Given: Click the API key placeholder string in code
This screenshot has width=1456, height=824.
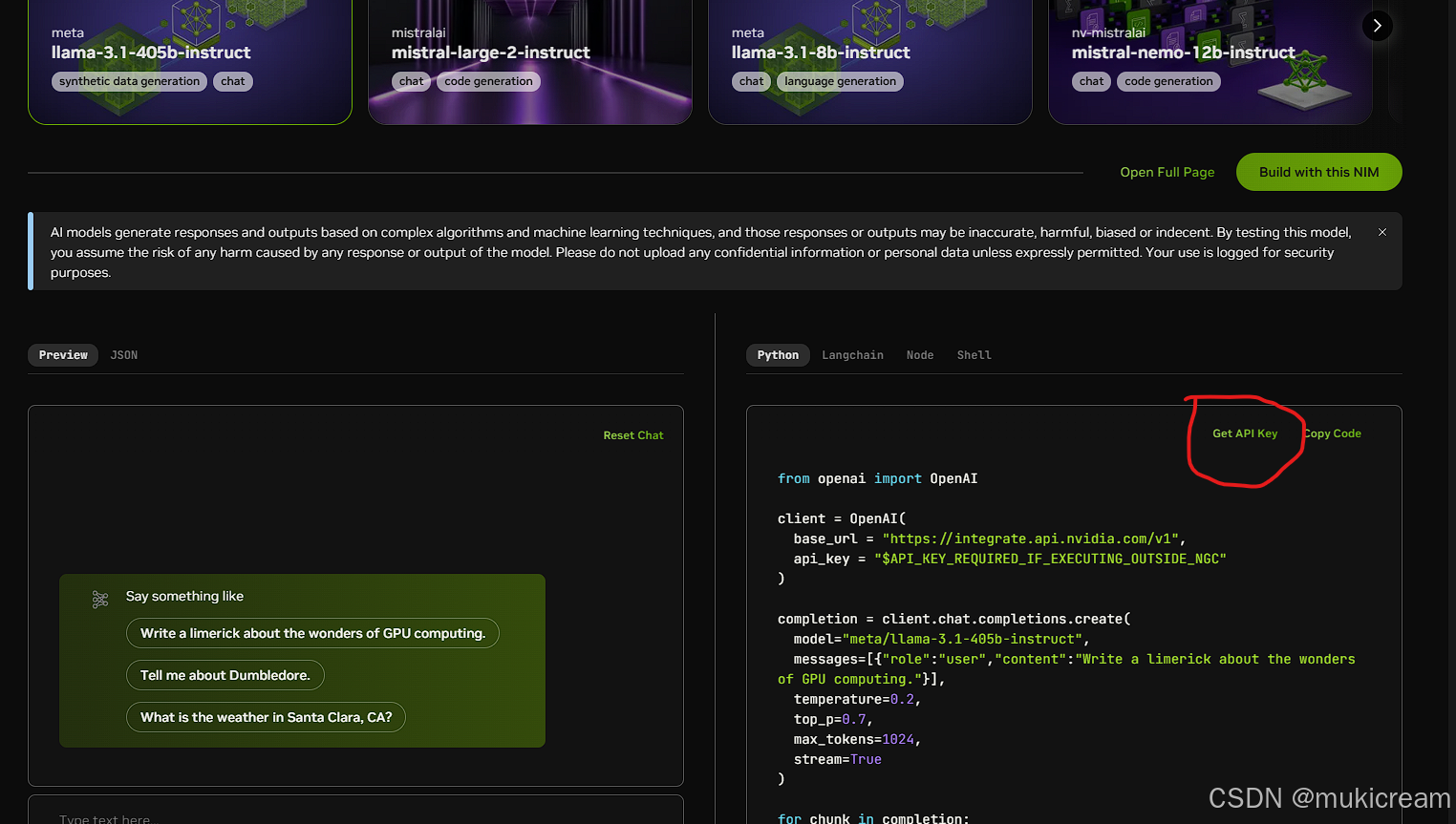Looking at the screenshot, I should pos(1050,559).
